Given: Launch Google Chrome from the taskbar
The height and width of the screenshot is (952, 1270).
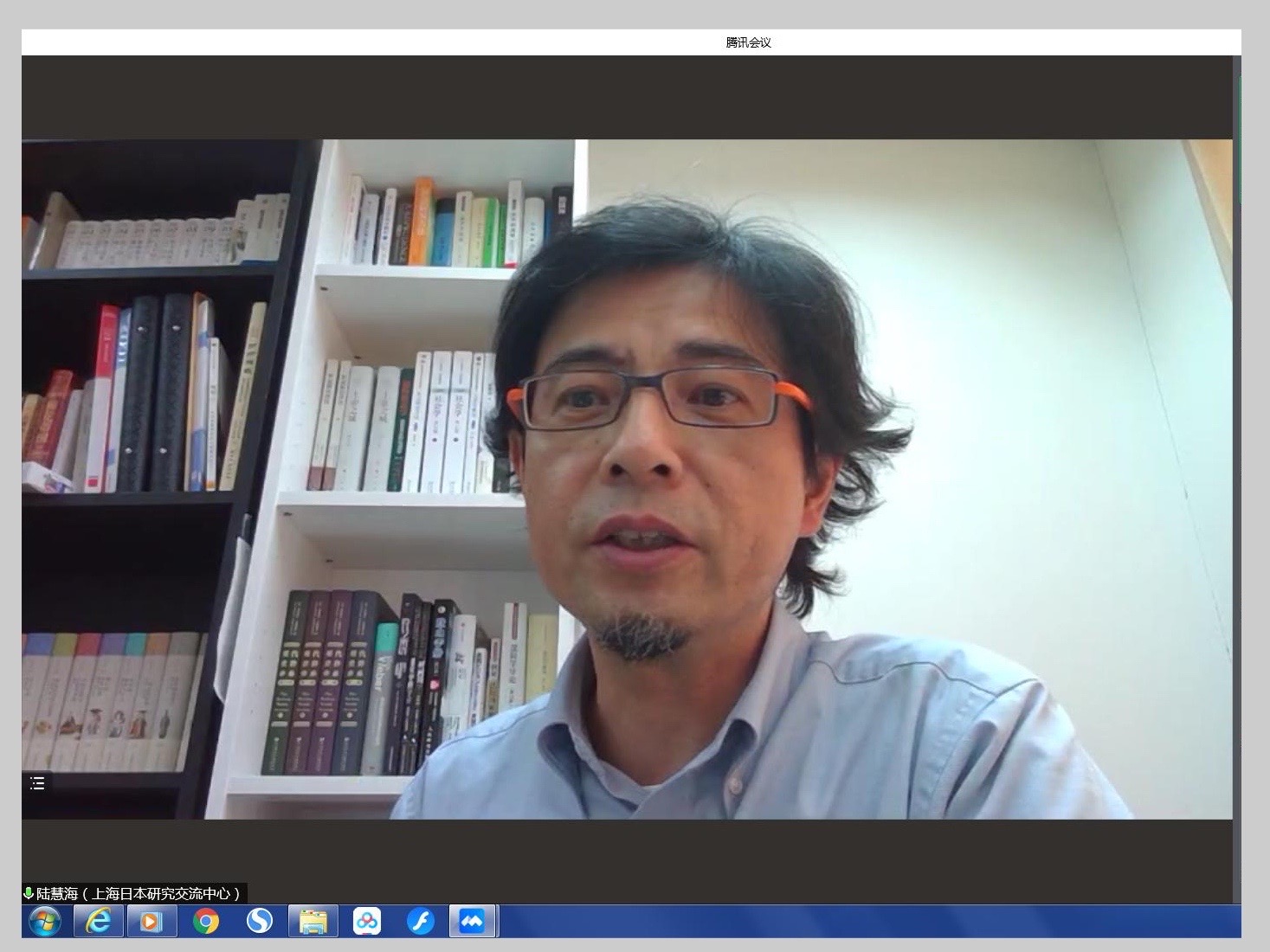Looking at the screenshot, I should click(206, 922).
